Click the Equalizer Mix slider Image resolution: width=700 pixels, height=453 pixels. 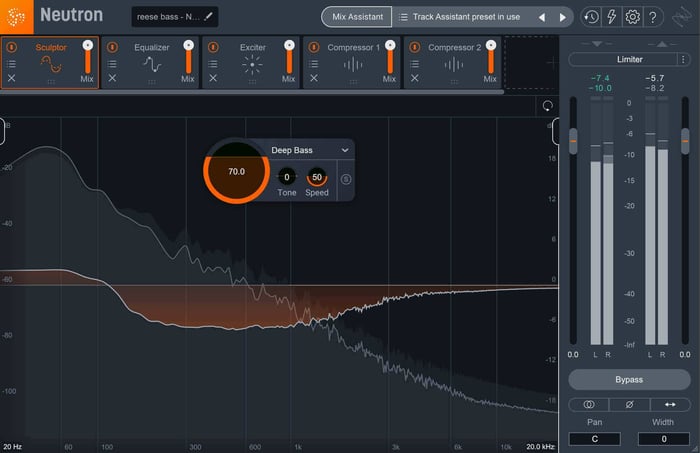(188, 57)
